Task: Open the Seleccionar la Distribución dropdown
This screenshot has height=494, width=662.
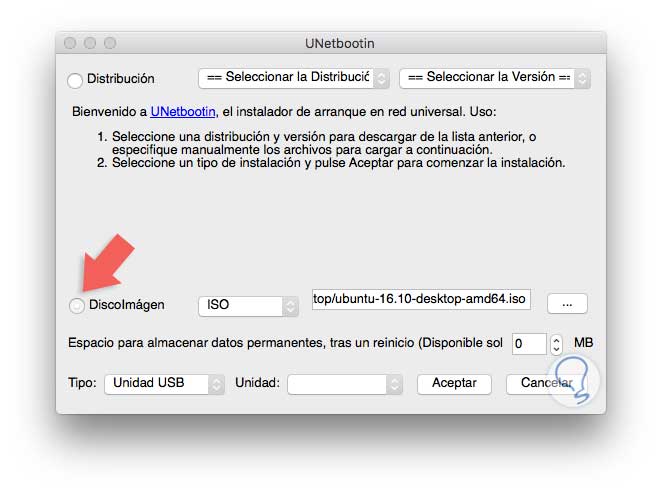Action: pos(293,78)
